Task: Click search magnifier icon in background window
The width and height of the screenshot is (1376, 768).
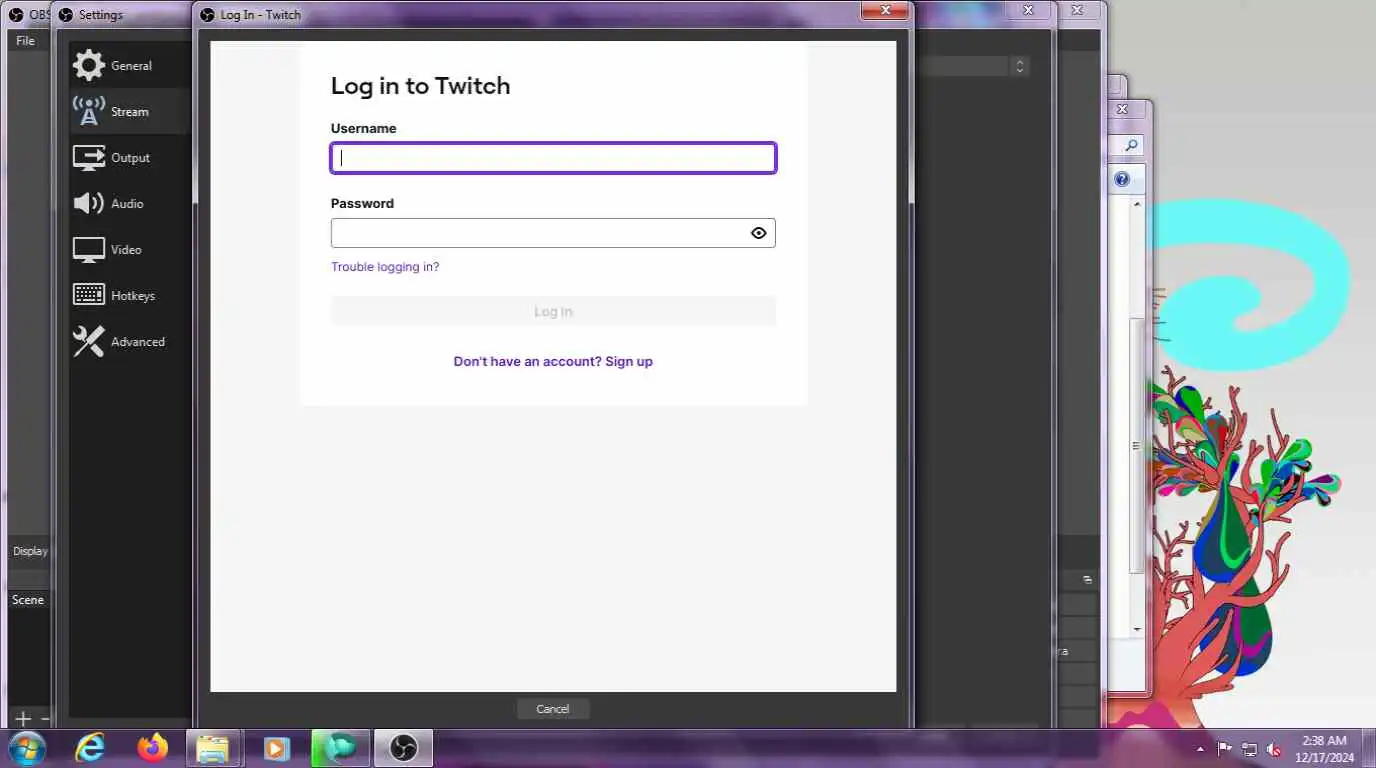Action: click(1131, 146)
